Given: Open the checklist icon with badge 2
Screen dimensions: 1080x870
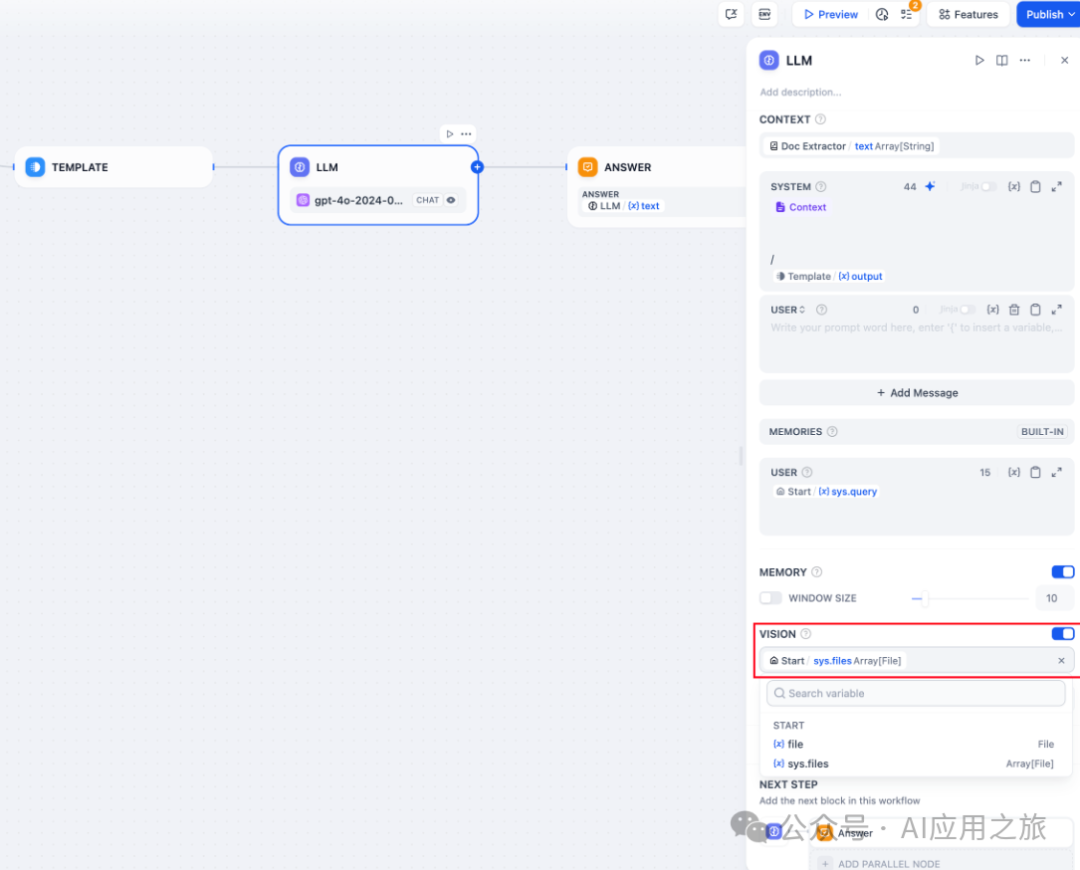Looking at the screenshot, I should pyautogui.click(x=907, y=15).
